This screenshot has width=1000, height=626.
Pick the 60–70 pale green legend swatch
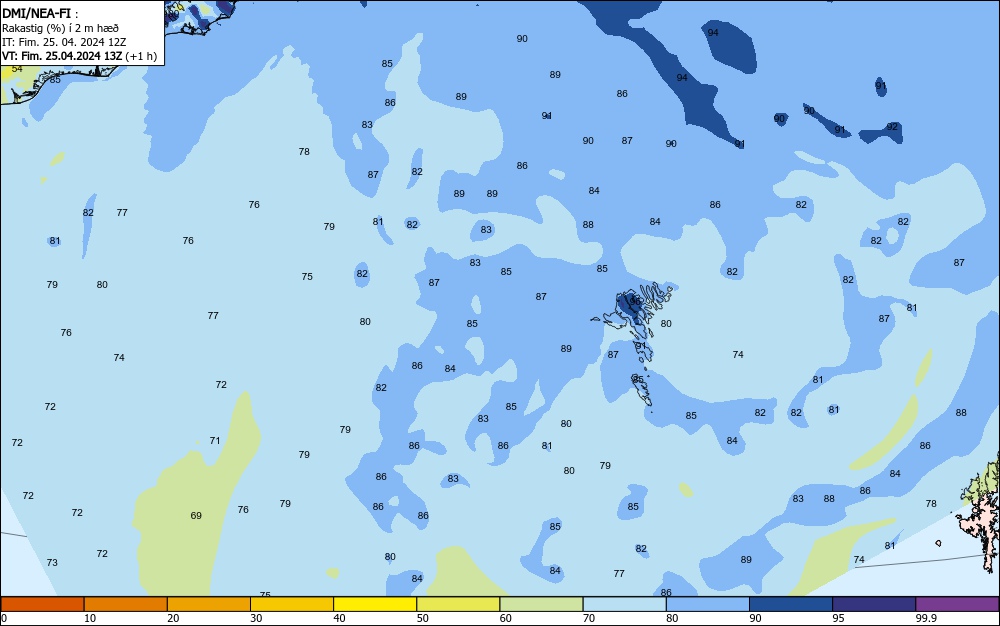(541, 604)
